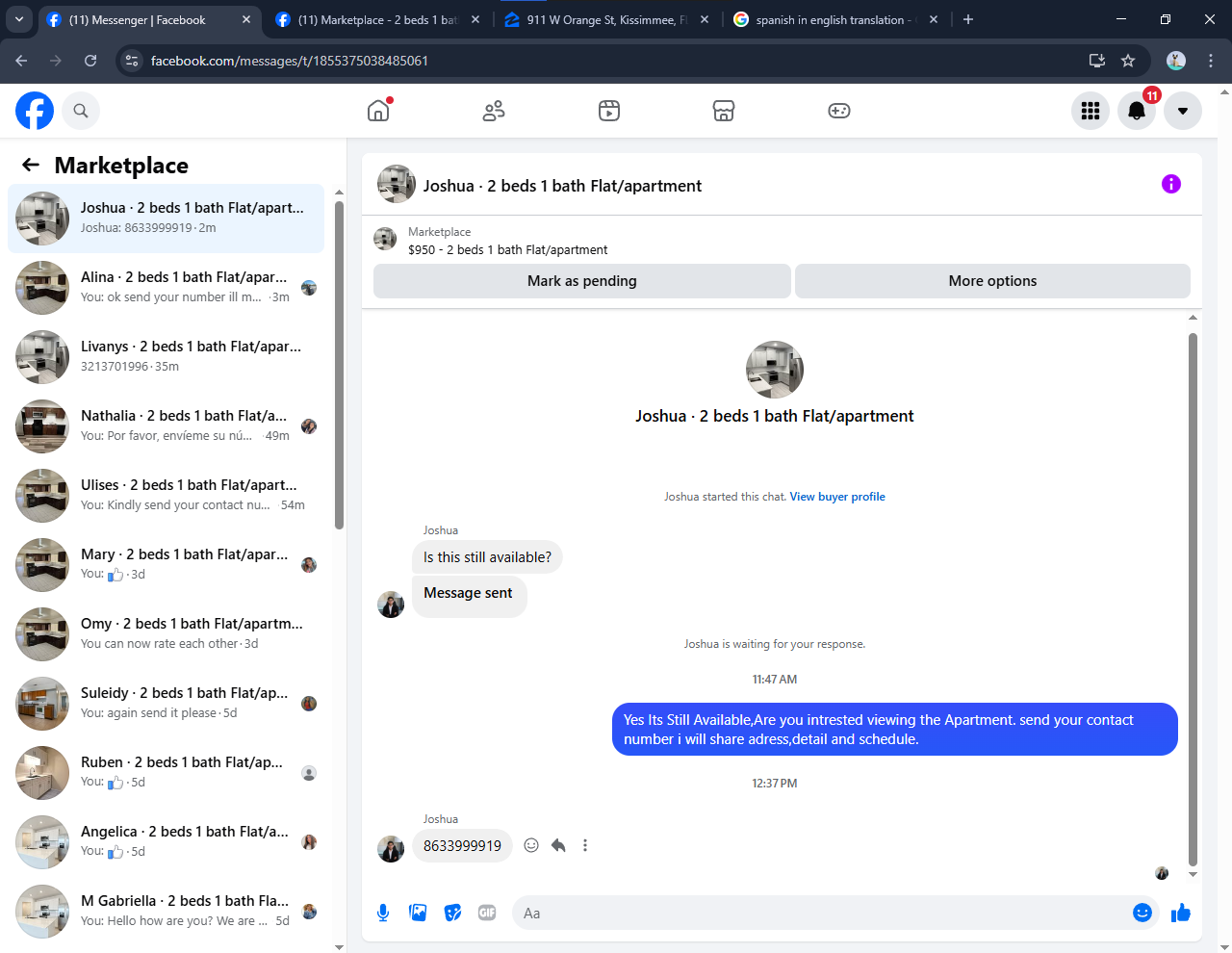This screenshot has width=1232, height=953.
Task: Click the "Message sent" bubble
Action: click(469, 596)
